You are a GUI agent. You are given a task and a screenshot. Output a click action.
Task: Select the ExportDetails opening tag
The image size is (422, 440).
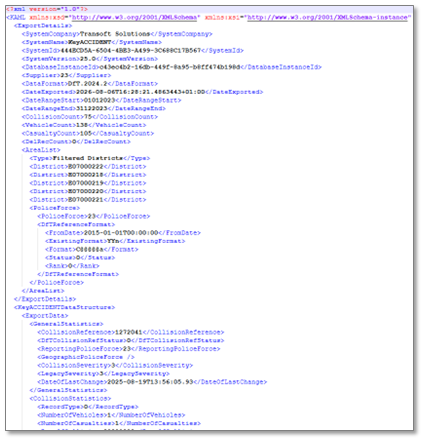pos(43,26)
